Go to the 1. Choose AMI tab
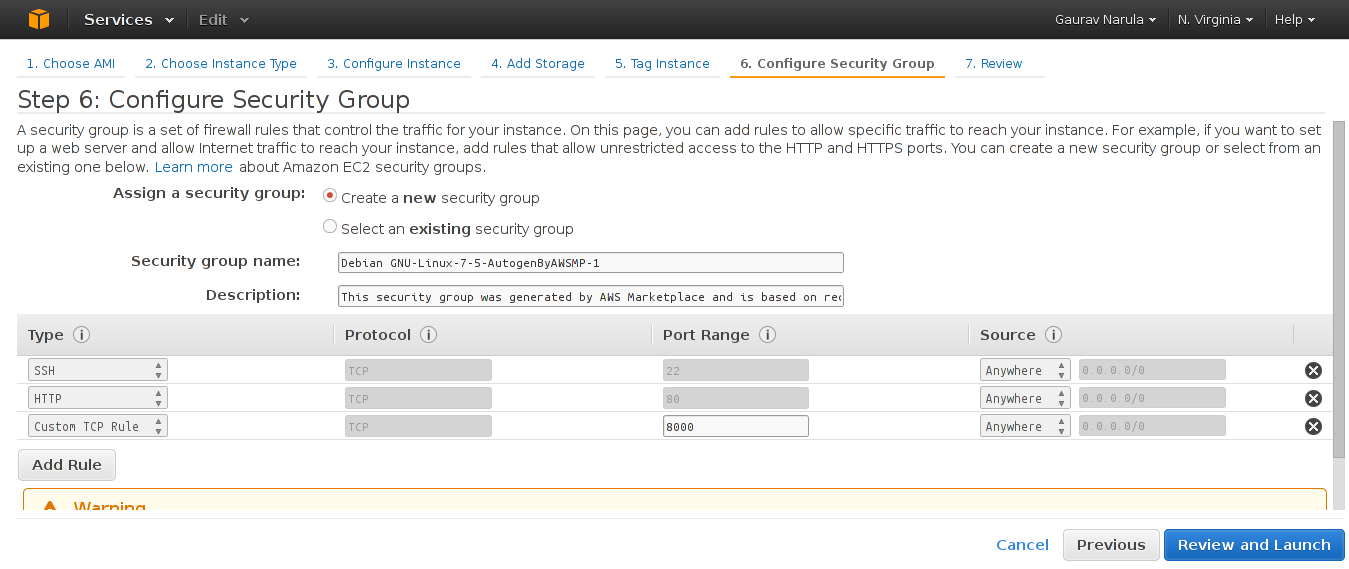This screenshot has width=1349, height=569. (70, 63)
